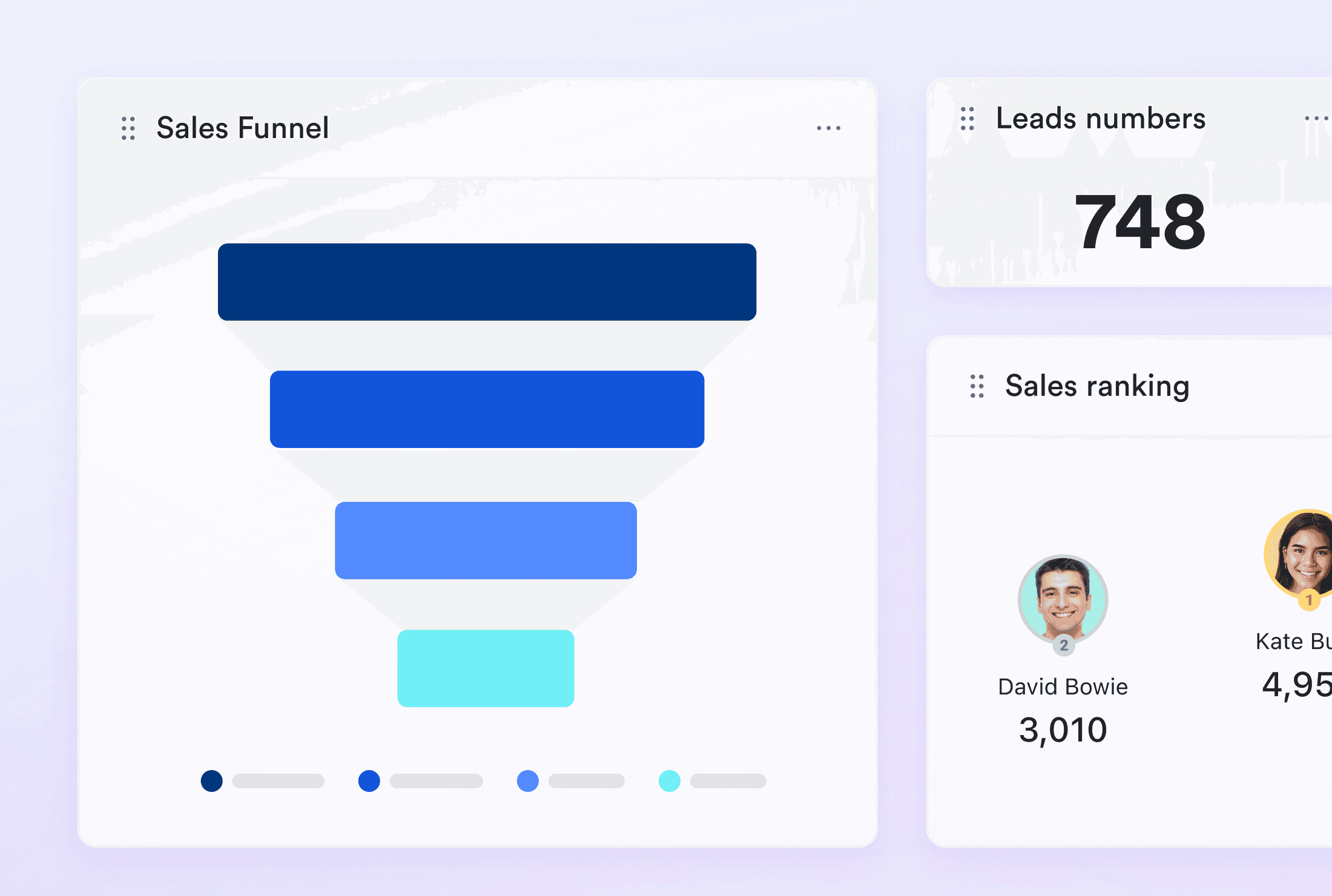The height and width of the screenshot is (896, 1332).
Task: Select the second royal blue funnel bar
Action: (x=487, y=409)
